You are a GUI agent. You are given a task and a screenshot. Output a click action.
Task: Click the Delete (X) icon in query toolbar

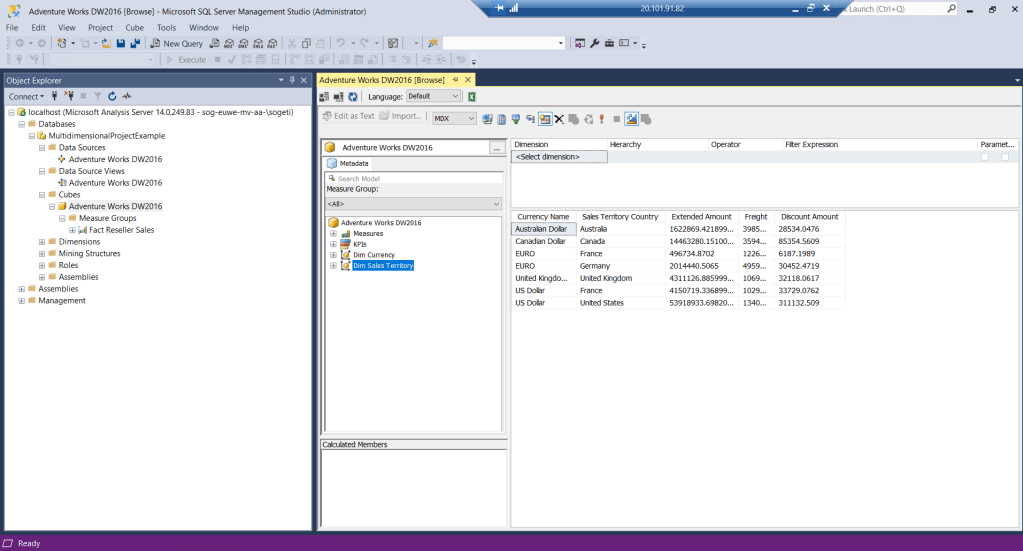[559, 118]
